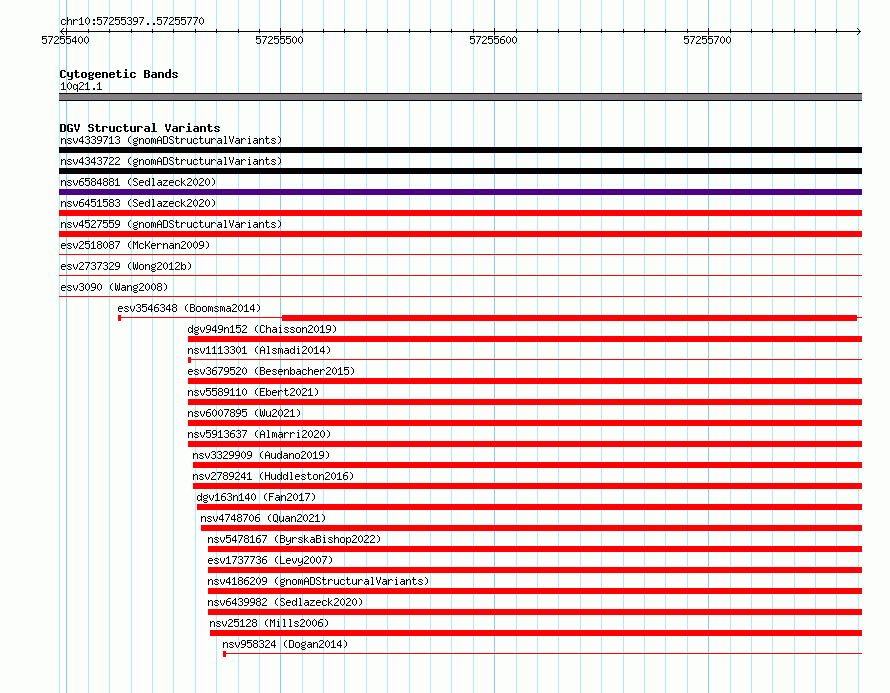Click the thick red bar of esv3546348
Image resolution: width=890 pixels, height=693 pixels.
tap(569, 318)
